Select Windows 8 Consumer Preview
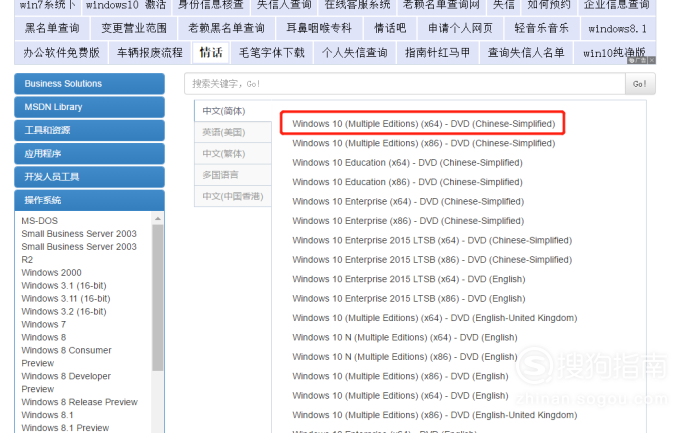 pos(66,357)
